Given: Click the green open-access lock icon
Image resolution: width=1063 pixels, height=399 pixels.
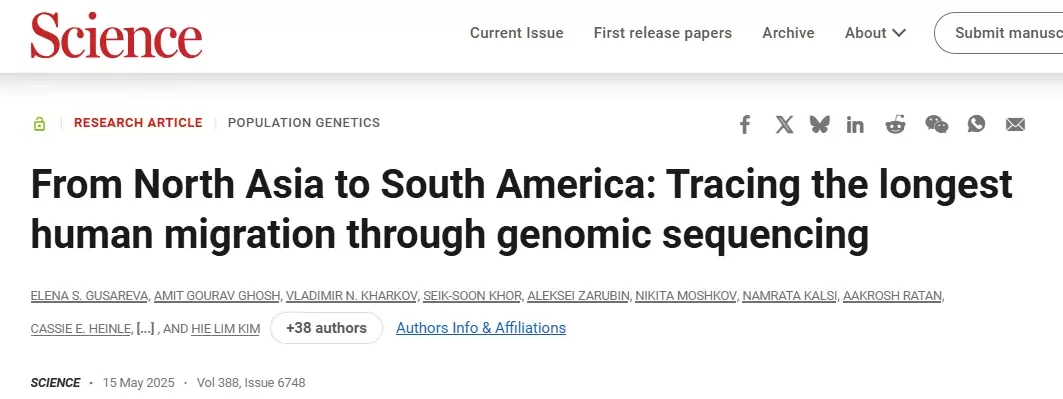Looking at the screenshot, I should [x=39, y=124].
